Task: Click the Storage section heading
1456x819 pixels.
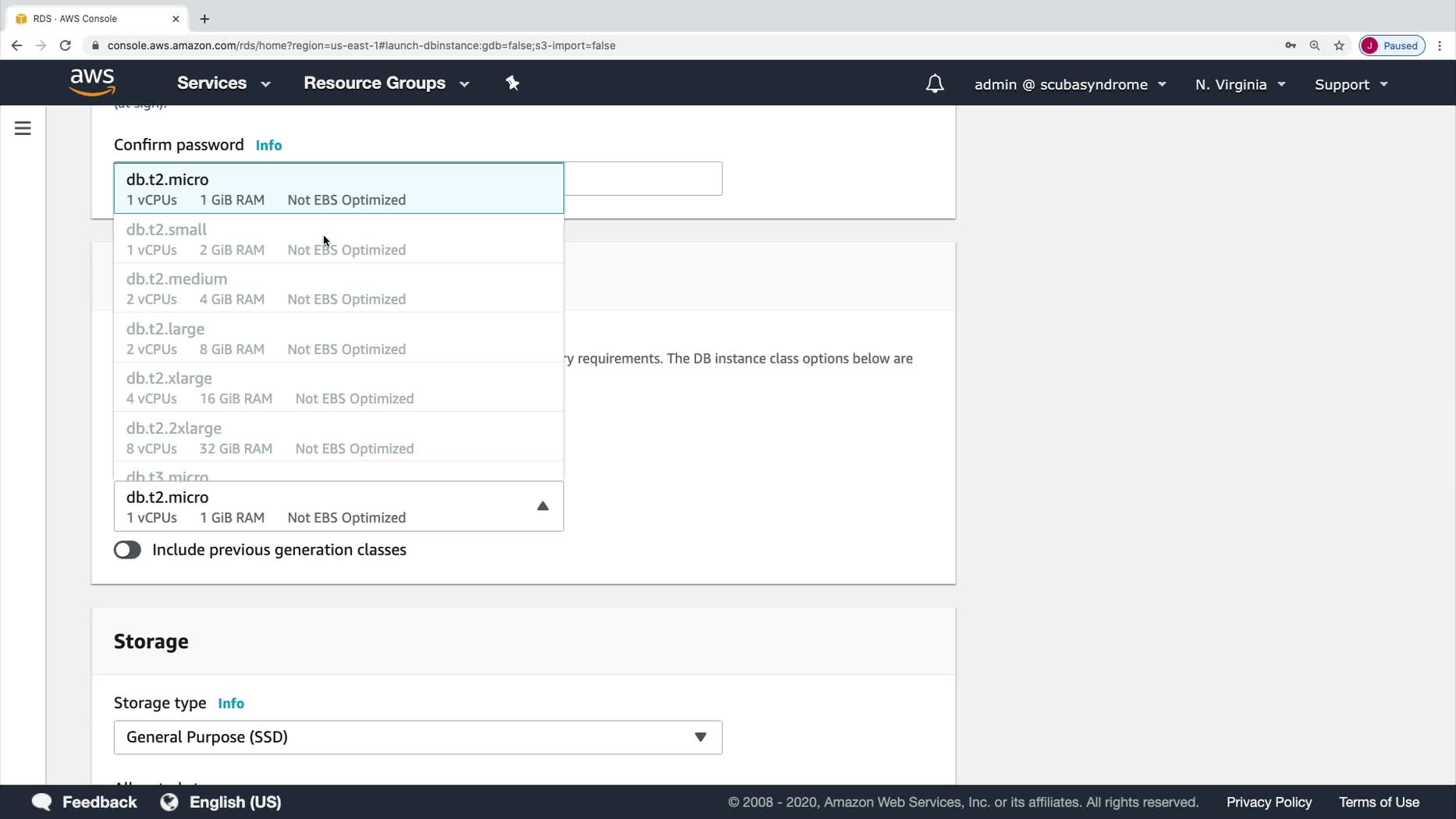Action: pyautogui.click(x=151, y=641)
